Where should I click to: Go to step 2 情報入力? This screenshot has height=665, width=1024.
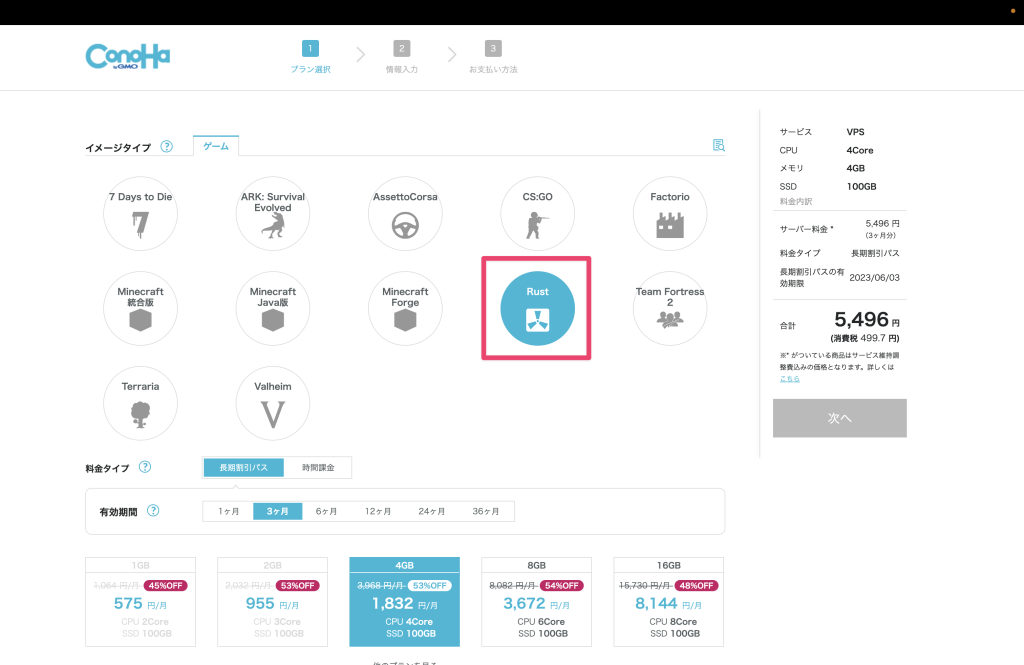[402, 57]
